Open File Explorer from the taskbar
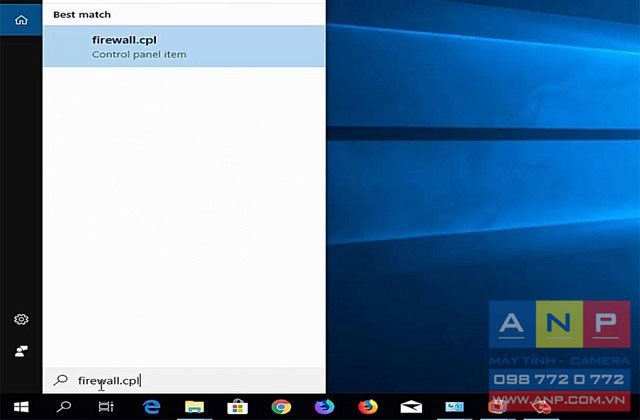Image resolution: width=640 pixels, height=420 pixels. tap(194, 407)
